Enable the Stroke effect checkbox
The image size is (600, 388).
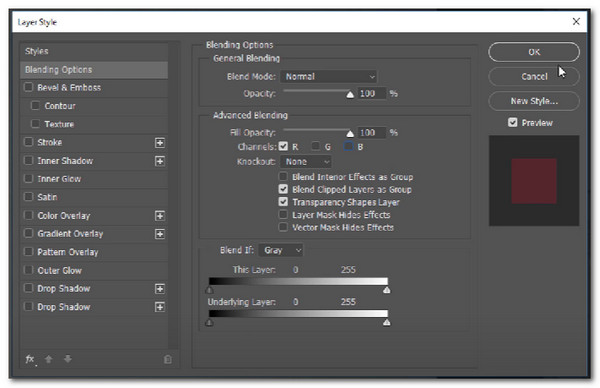[28, 142]
